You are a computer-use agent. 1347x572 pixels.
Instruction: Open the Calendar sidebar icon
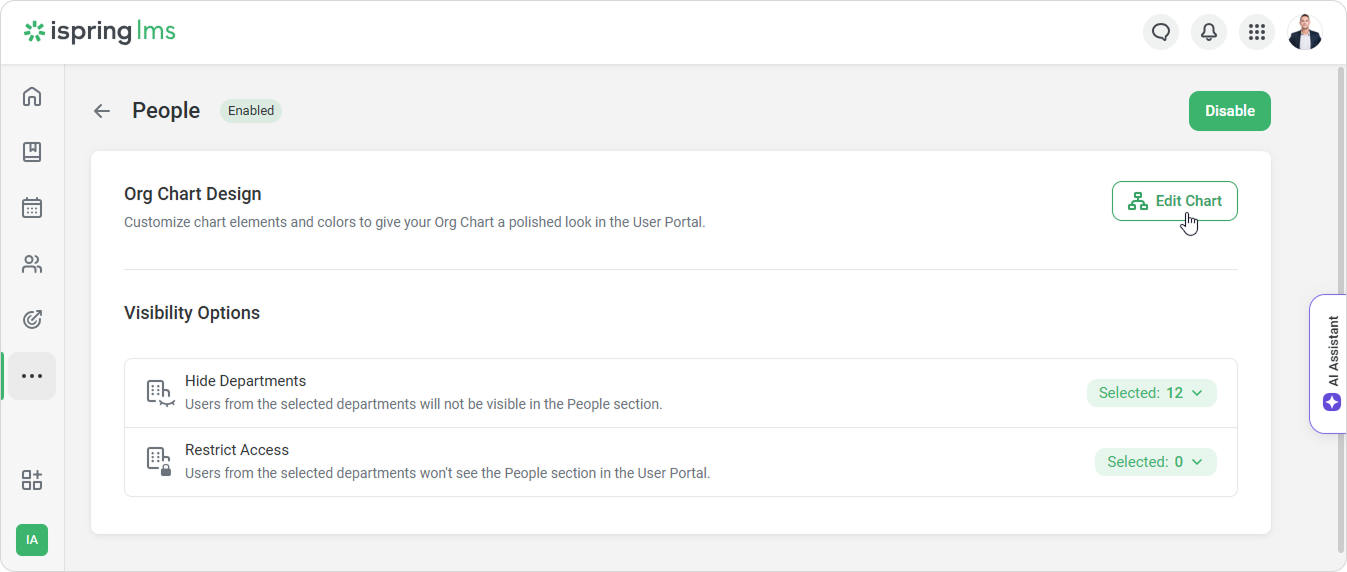(32, 208)
